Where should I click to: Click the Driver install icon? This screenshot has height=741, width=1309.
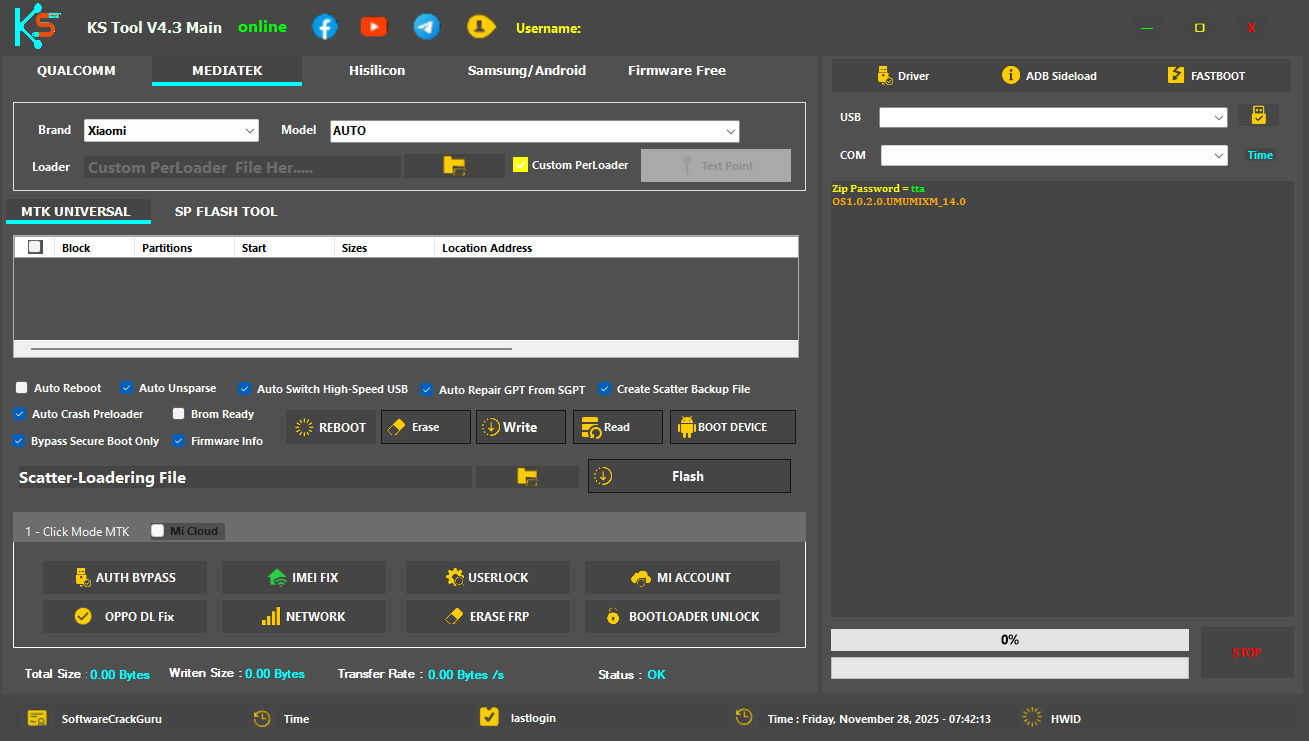[x=885, y=75]
